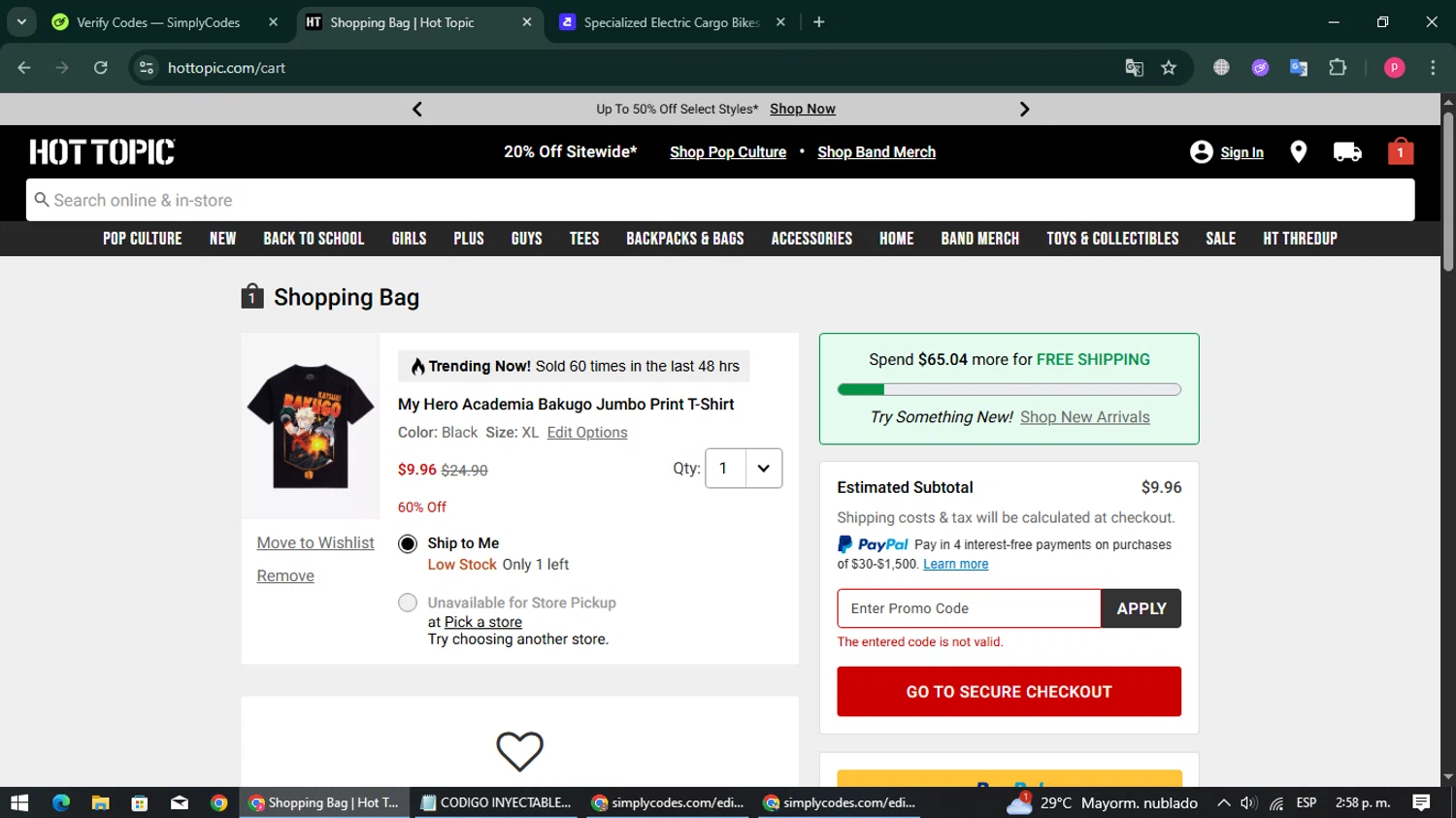
Task: Click GO TO SECURE CHECKOUT button
Action: (x=1009, y=692)
